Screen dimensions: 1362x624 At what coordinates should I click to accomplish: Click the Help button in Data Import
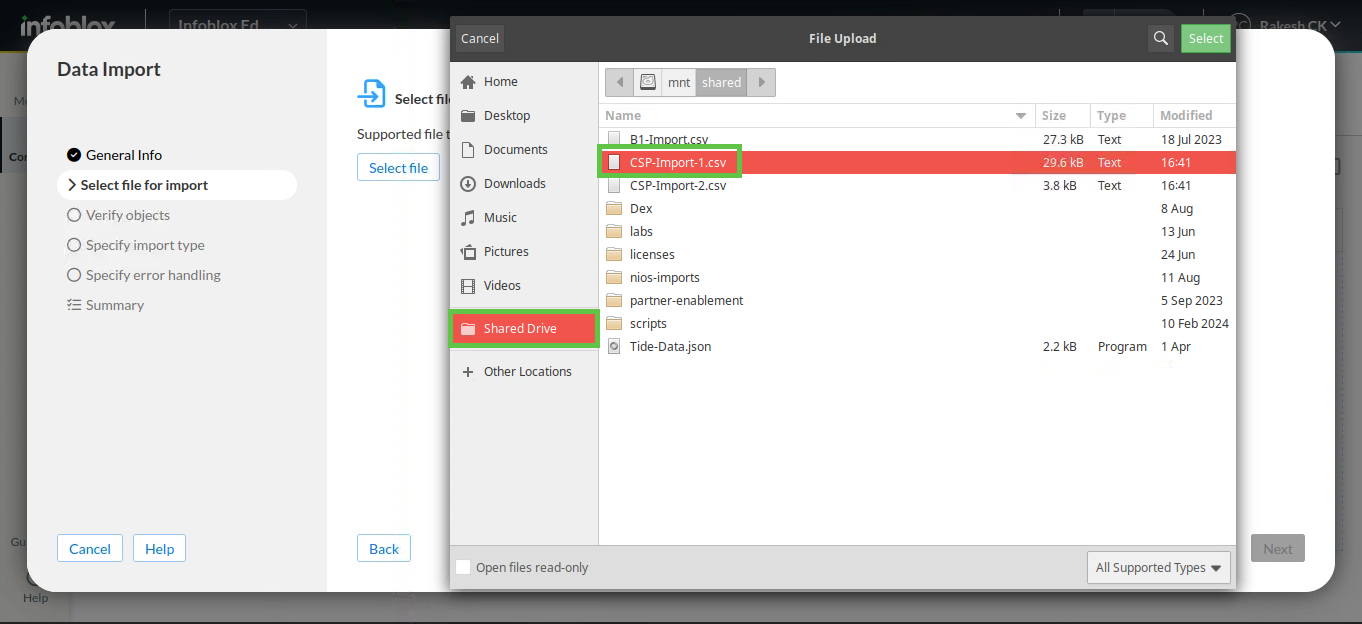160,549
